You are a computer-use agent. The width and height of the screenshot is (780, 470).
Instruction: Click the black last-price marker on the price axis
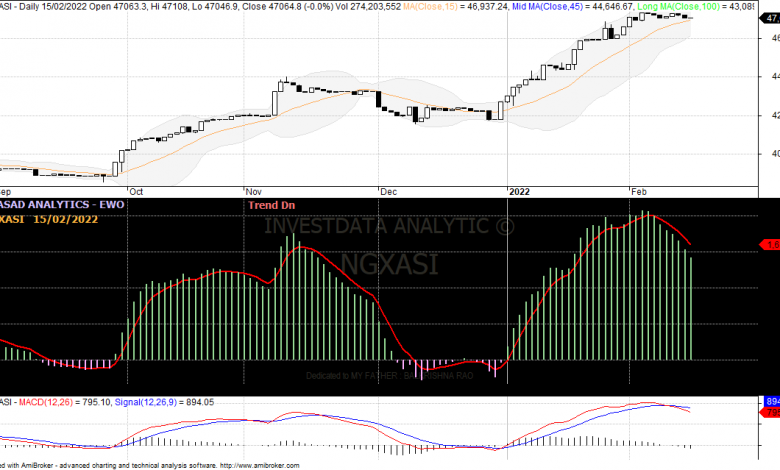pyautogui.click(x=770, y=18)
